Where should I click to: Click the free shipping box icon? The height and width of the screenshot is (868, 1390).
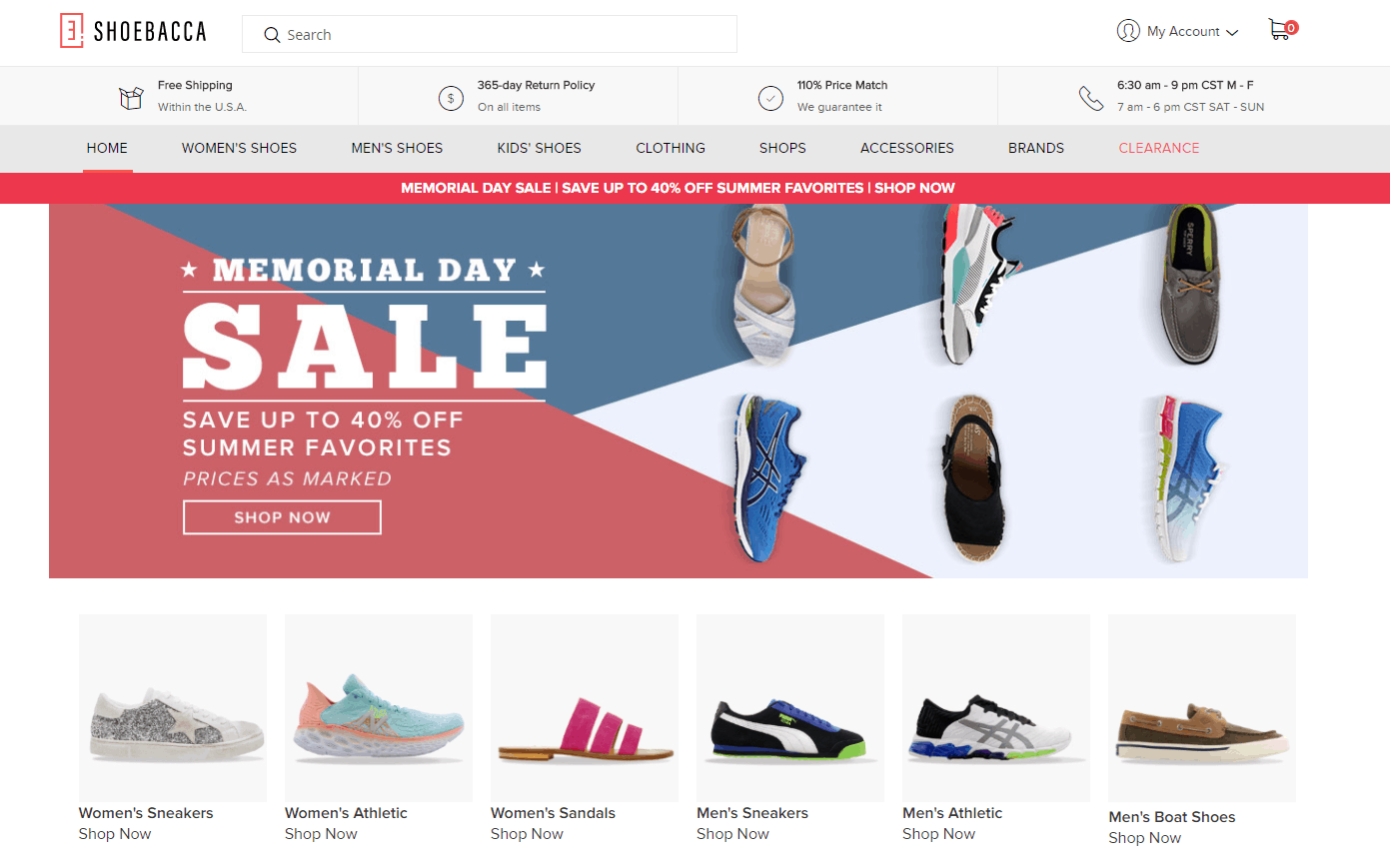tap(131, 97)
